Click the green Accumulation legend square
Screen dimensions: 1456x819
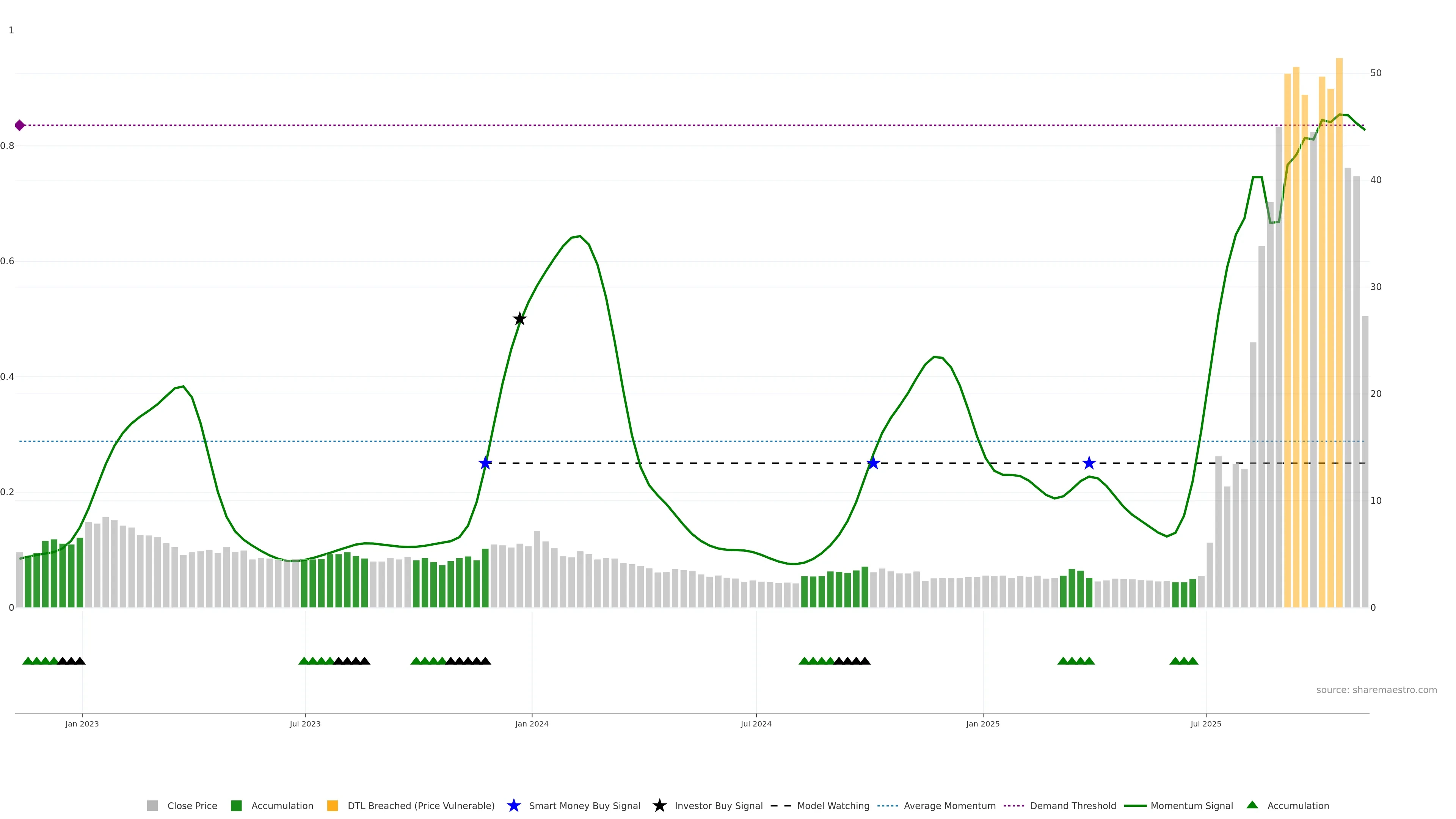(236, 805)
